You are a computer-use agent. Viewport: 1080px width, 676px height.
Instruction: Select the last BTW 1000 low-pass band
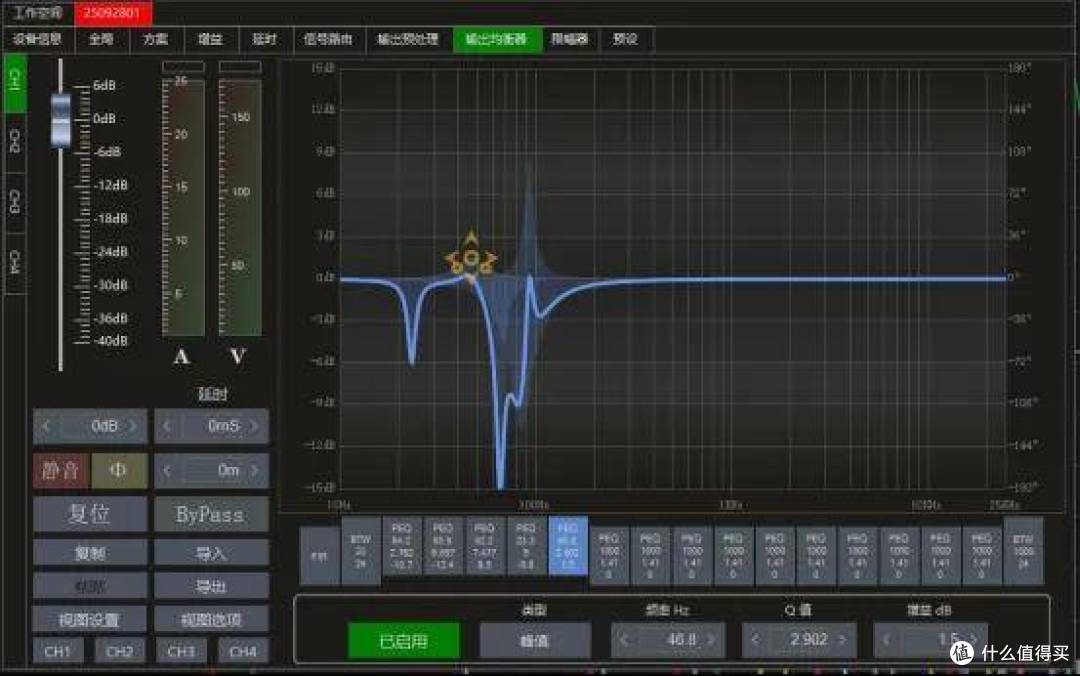coord(1023,551)
